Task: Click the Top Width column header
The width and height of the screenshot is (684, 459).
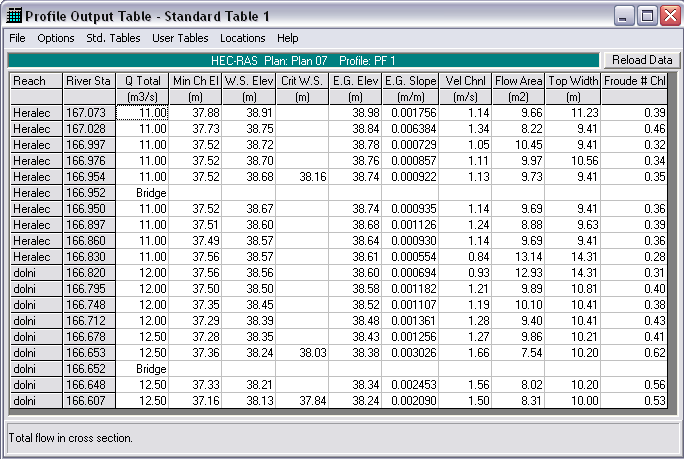Action: 573,81
